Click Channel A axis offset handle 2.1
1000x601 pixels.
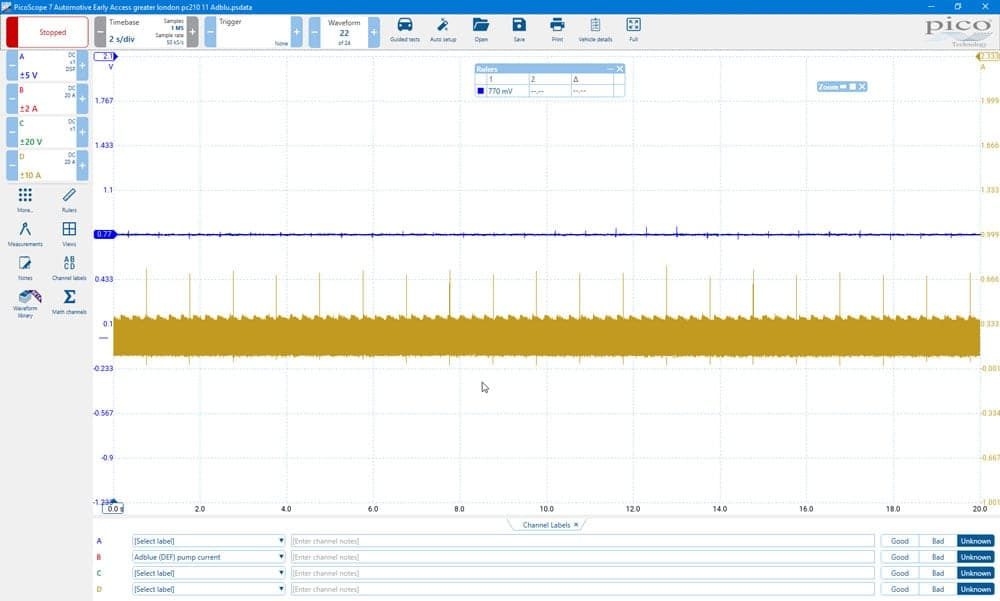coord(106,57)
